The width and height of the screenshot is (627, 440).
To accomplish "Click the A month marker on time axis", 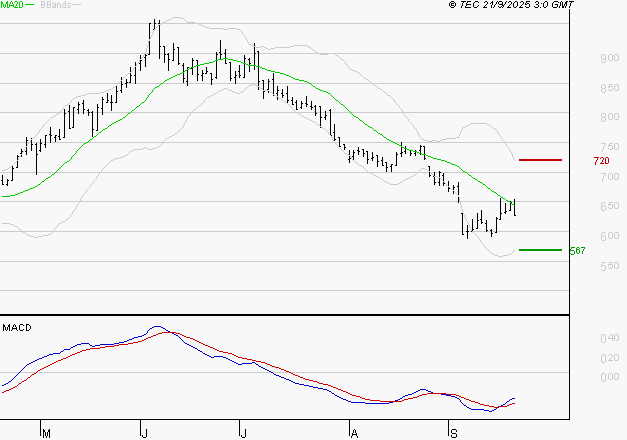I will pos(354,434).
